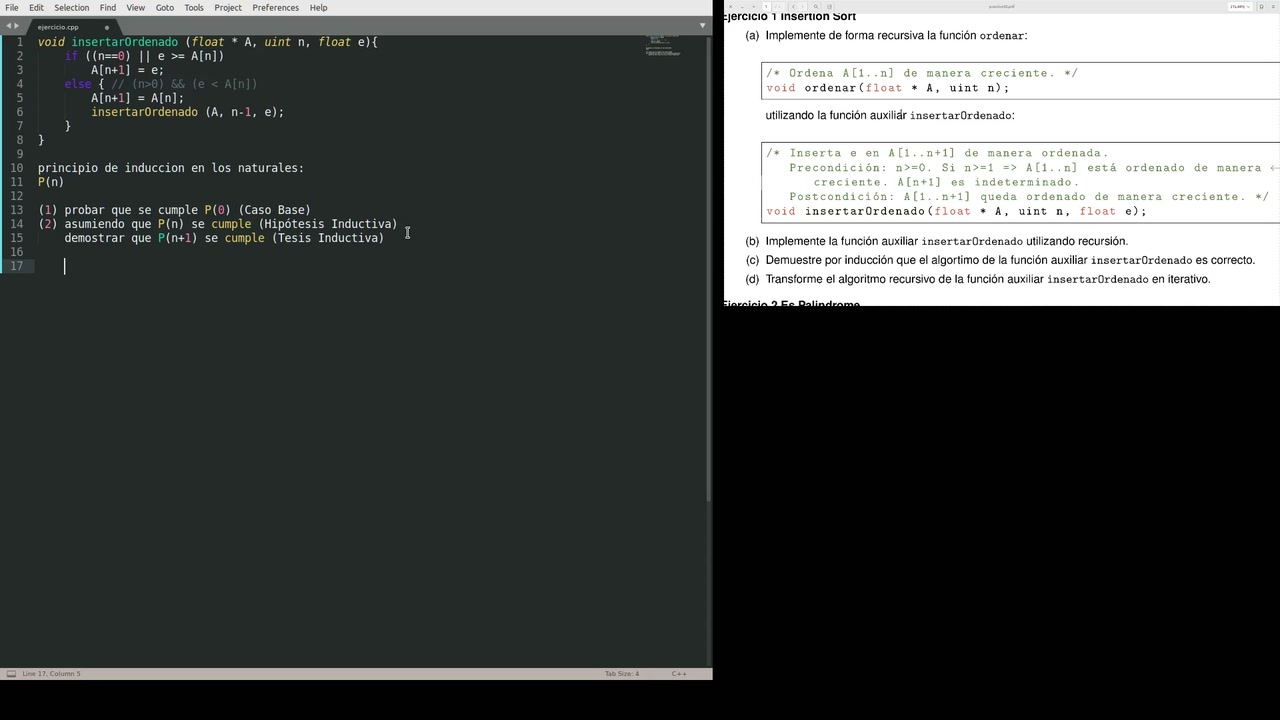
Task: Open the search icon in PDF viewer
Action: (816, 7)
